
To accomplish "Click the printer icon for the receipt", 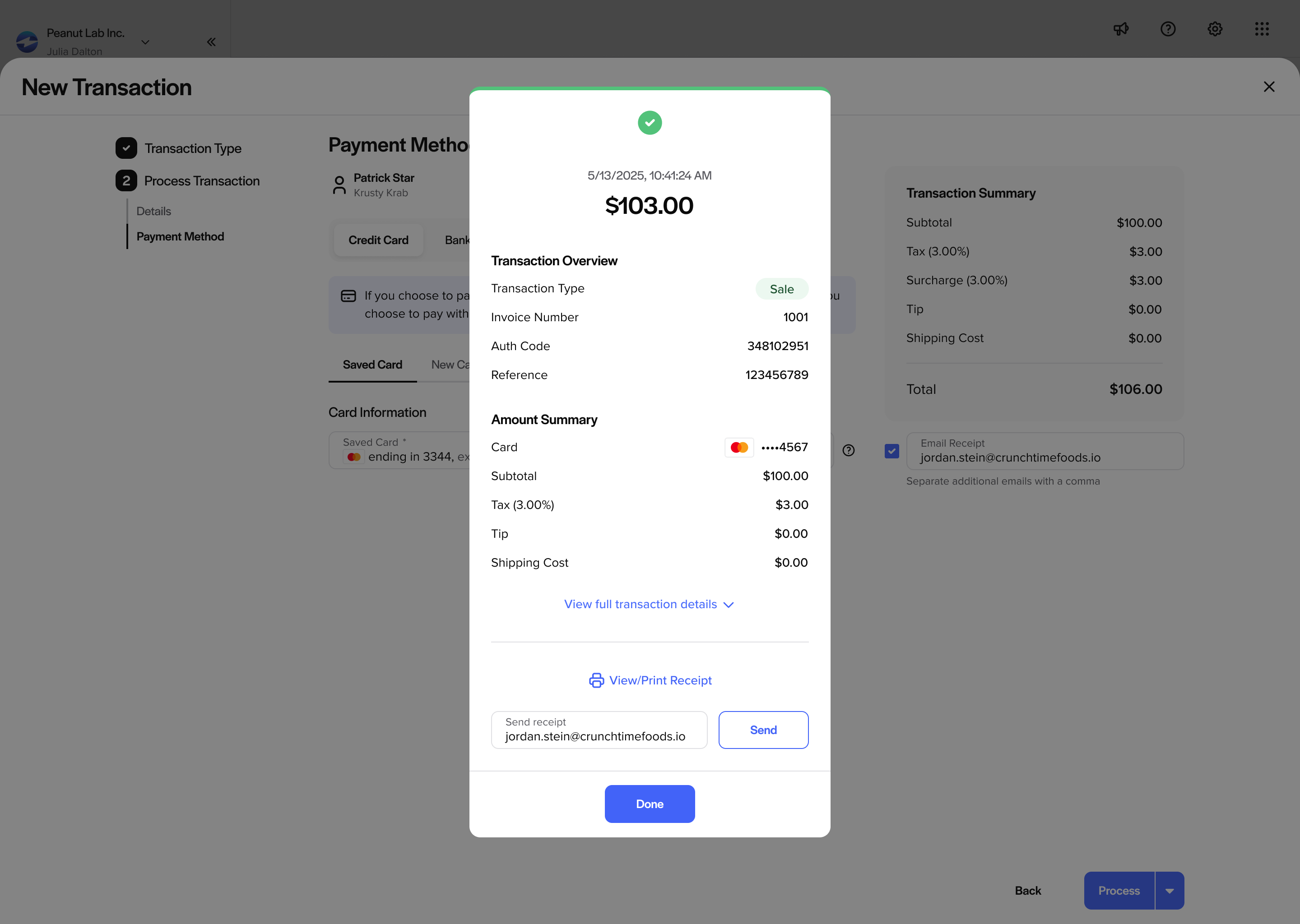I will pos(596,680).
